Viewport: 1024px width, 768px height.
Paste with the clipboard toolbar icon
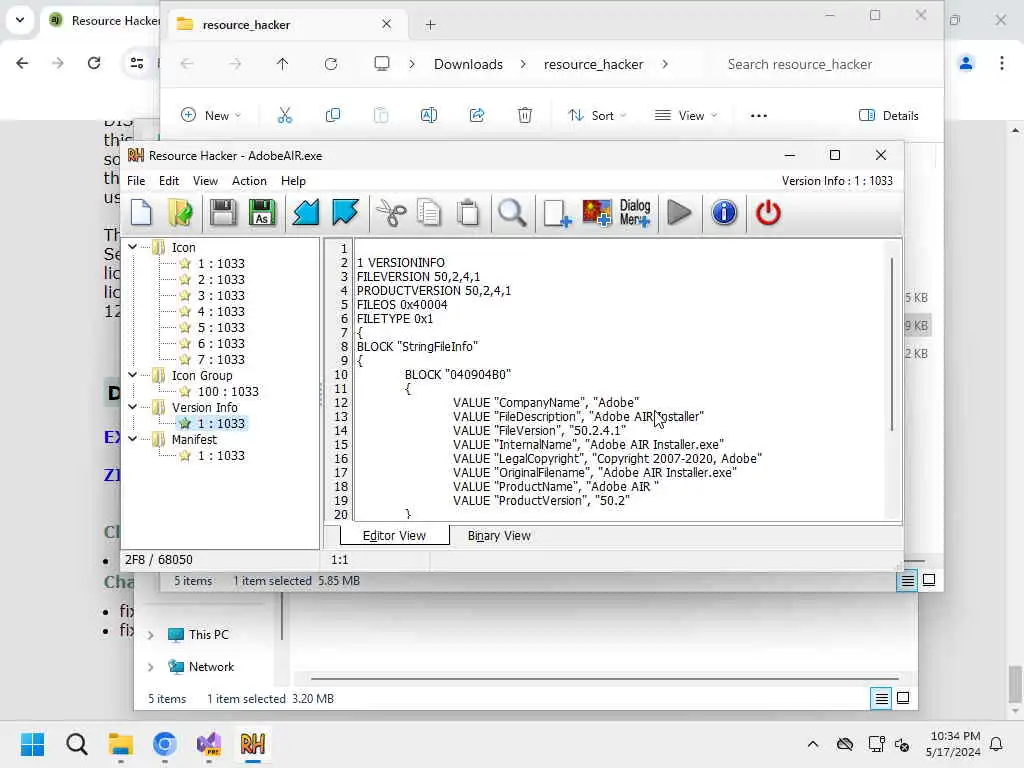(x=468, y=213)
